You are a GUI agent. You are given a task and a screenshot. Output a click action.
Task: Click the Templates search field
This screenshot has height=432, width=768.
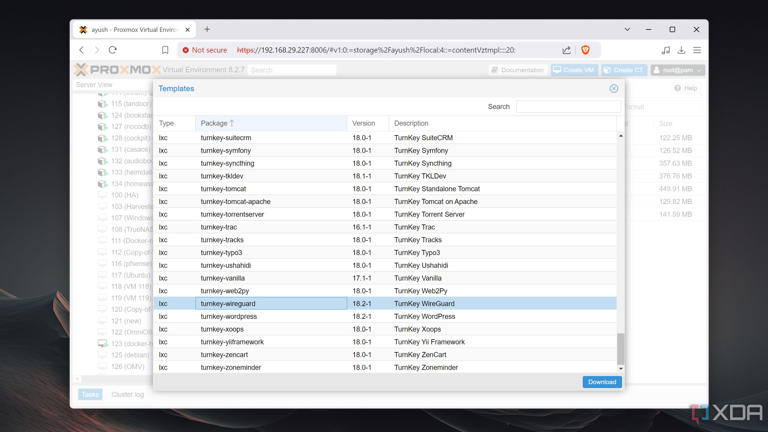point(568,106)
